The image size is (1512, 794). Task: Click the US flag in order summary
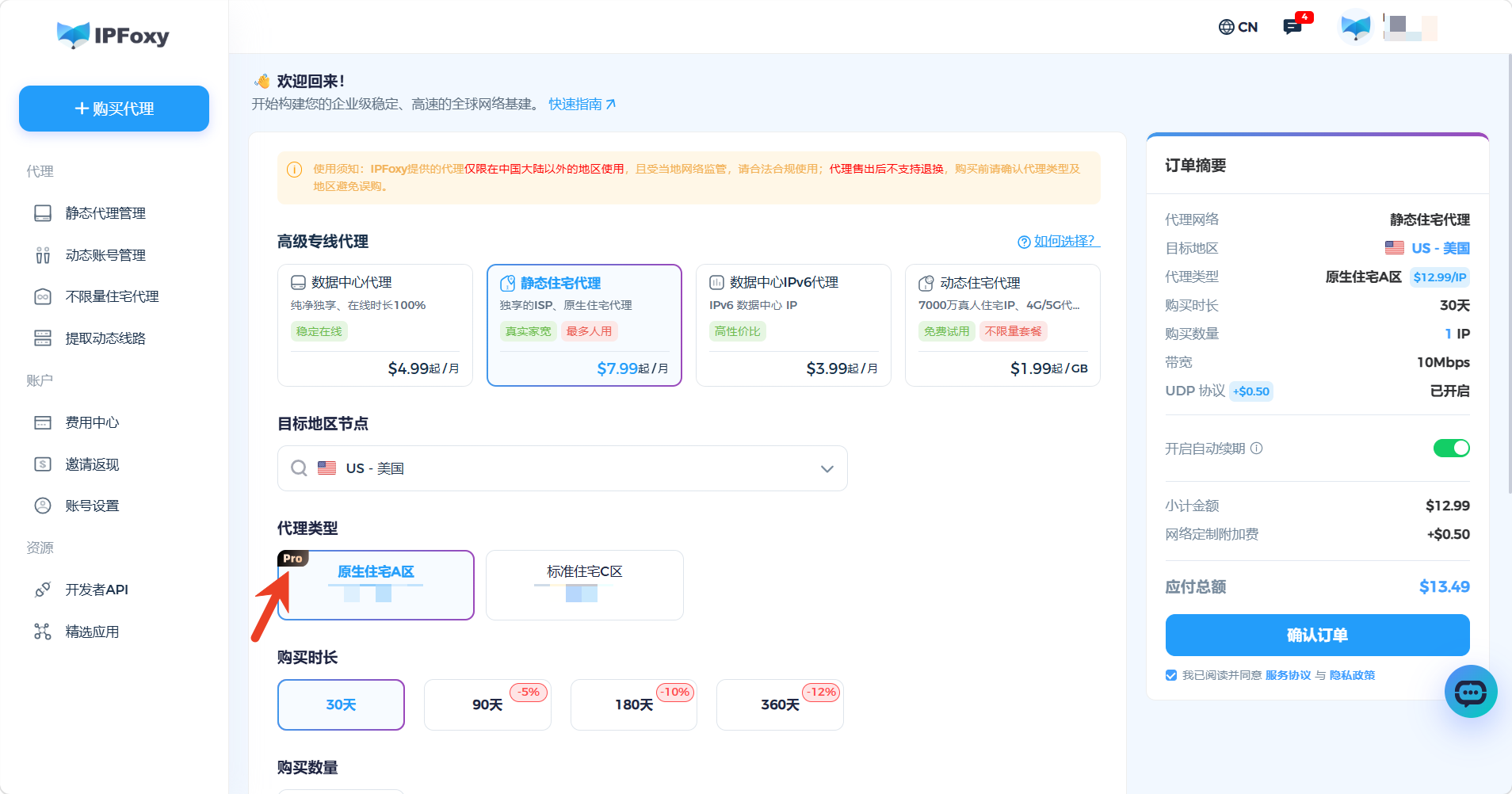click(x=1395, y=248)
